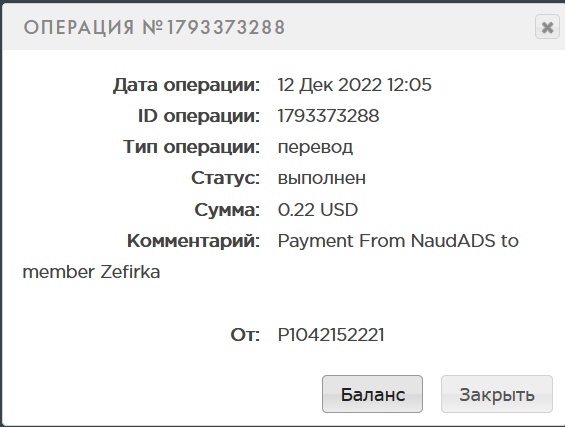Click the ID операции label

(x=199, y=116)
